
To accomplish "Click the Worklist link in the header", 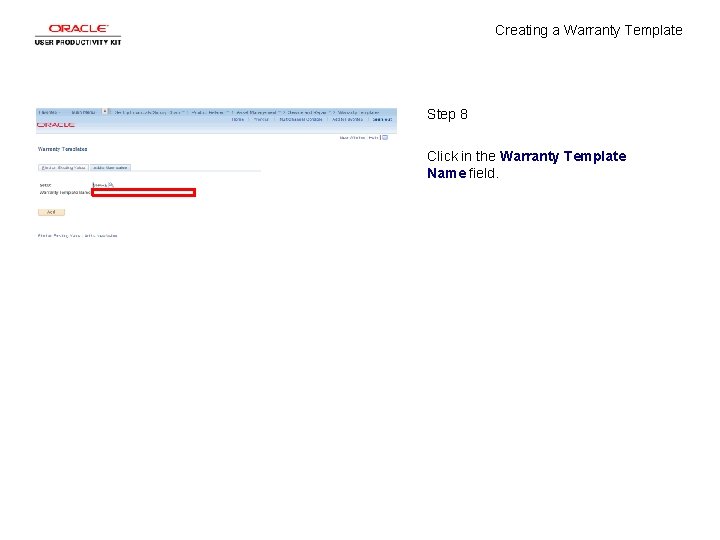I will (261, 119).
